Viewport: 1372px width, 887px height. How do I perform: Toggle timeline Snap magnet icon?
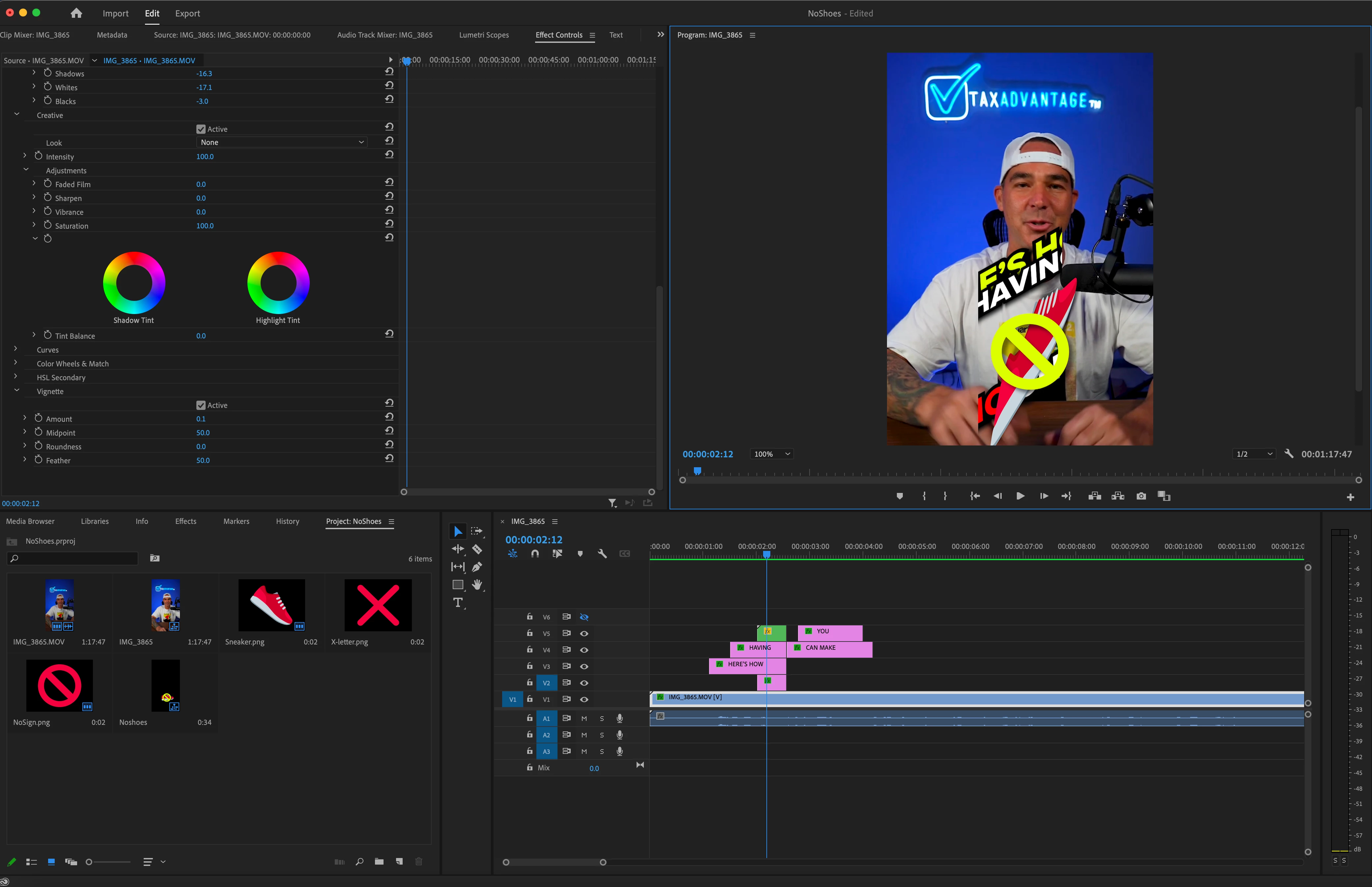tap(535, 554)
